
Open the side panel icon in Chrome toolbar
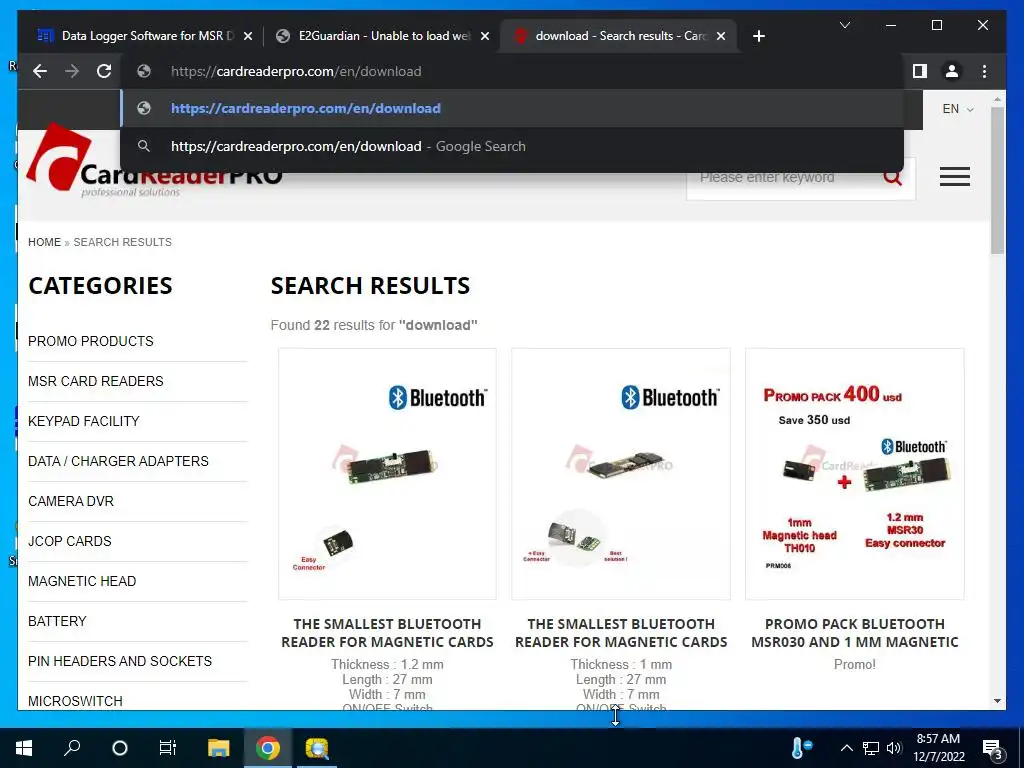pyautogui.click(x=920, y=71)
